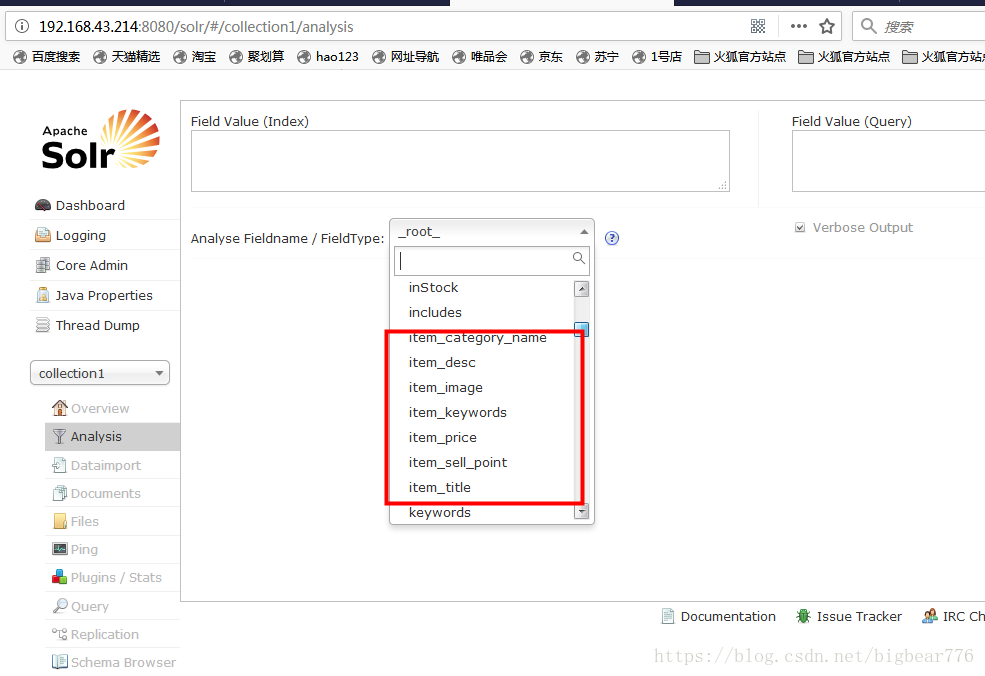Bookmark this page with the star icon
This screenshot has height=676, width=985.
[827, 26]
